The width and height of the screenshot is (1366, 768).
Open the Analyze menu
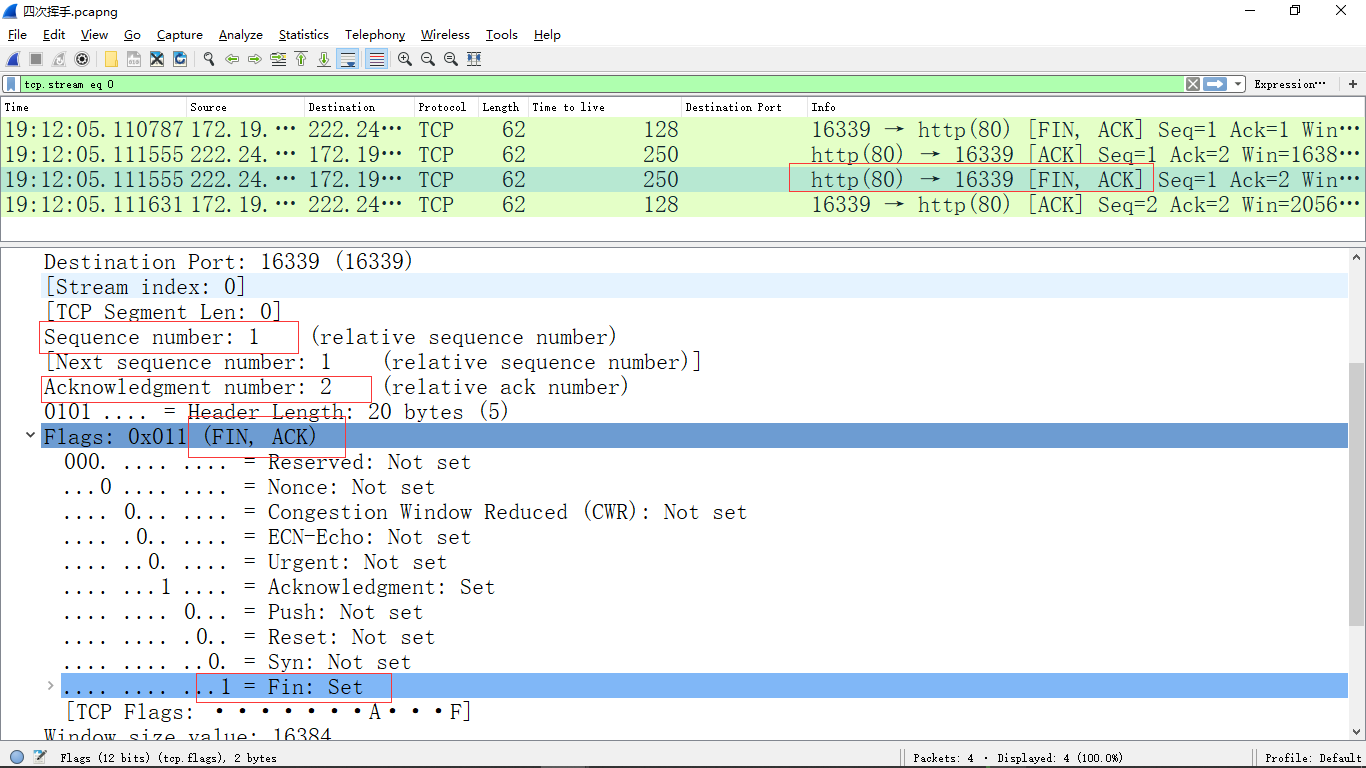coord(241,34)
